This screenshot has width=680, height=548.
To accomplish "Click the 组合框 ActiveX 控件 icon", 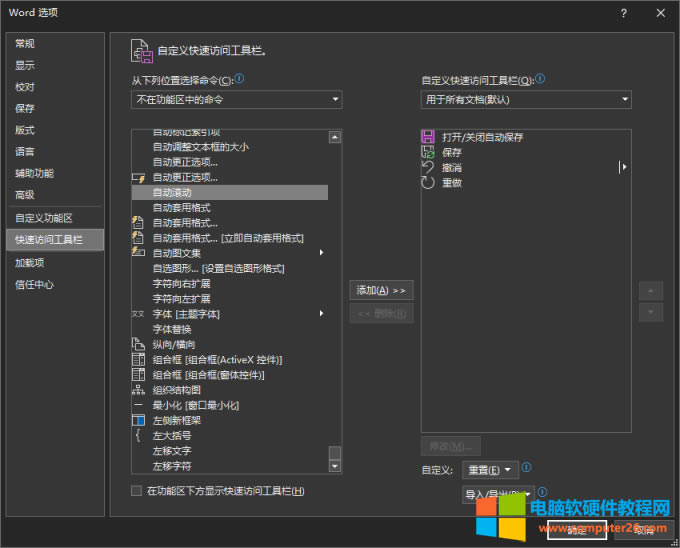I will (139, 359).
